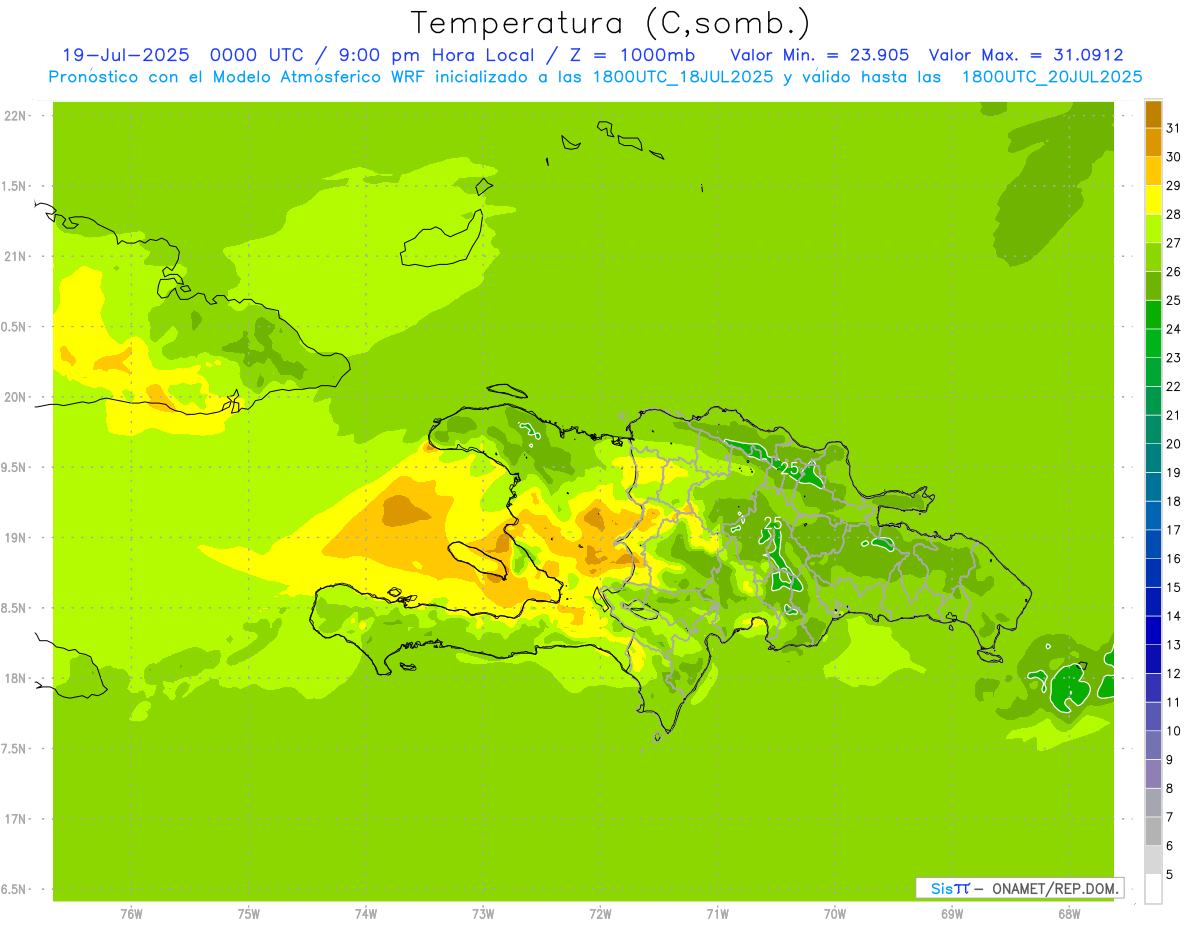The height and width of the screenshot is (927, 1200).
Task: Click the '7.5N' latitude label
Action: click(14, 749)
